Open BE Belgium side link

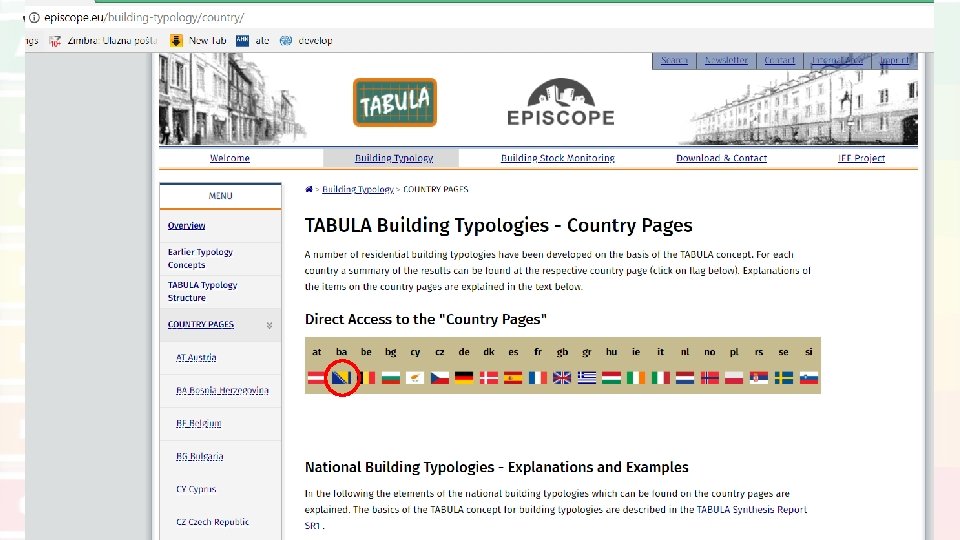click(198, 424)
